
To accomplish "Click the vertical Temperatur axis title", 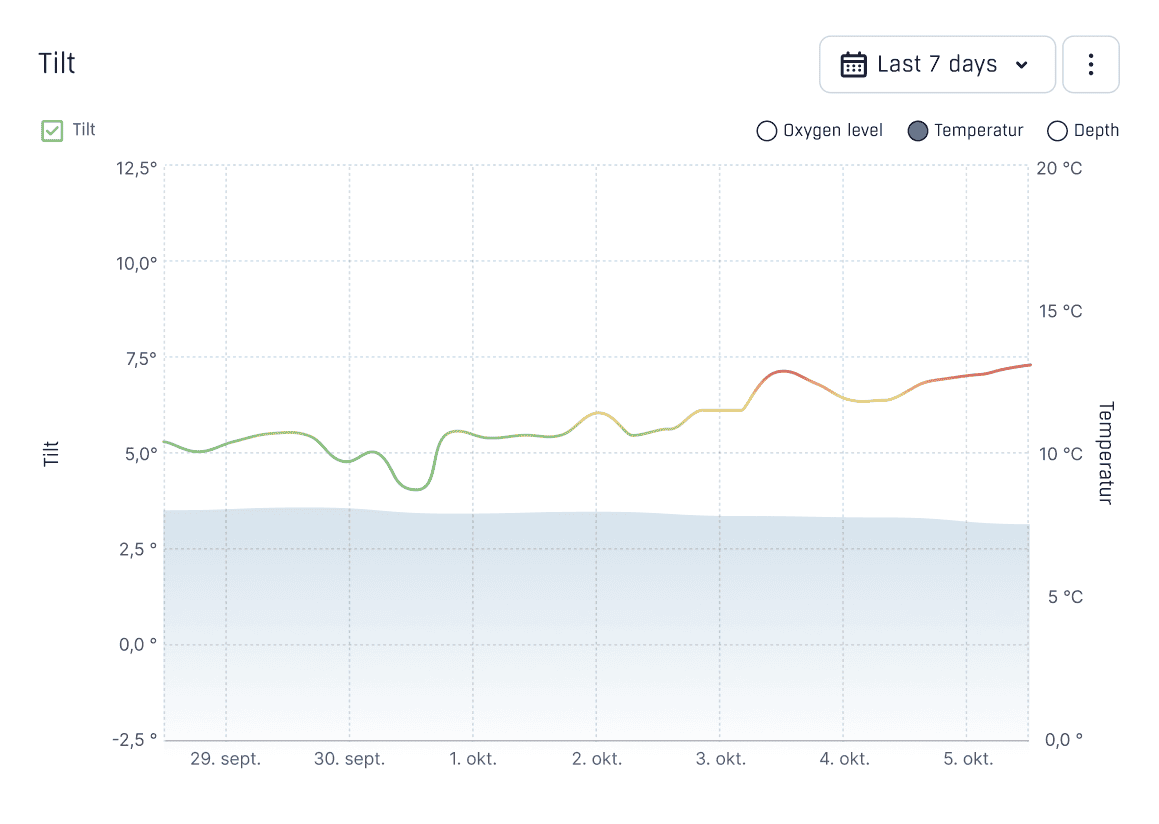I will coord(1105,453).
